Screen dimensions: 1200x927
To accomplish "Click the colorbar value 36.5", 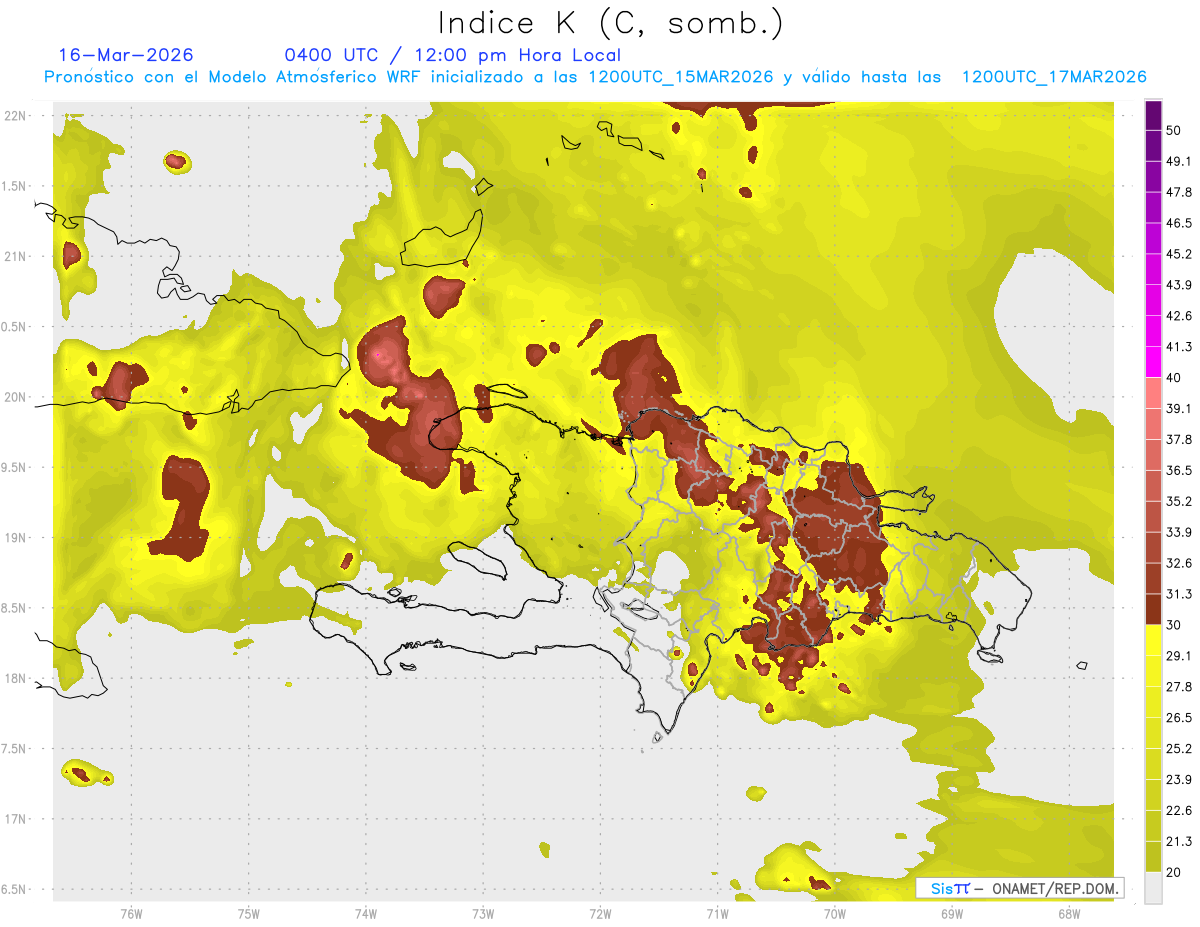I will click(1179, 470).
